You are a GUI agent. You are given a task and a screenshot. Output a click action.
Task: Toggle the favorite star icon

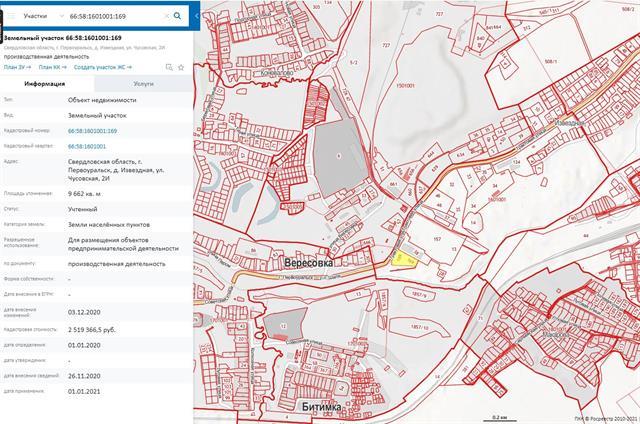(181, 67)
